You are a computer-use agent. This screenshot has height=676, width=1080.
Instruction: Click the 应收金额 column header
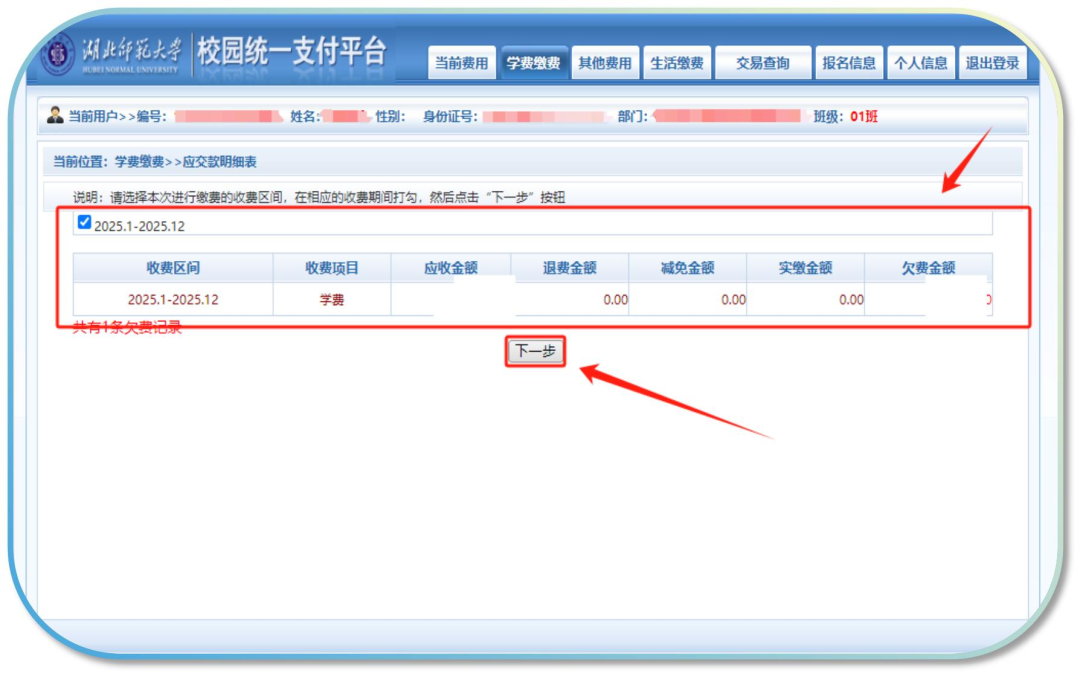click(x=450, y=268)
